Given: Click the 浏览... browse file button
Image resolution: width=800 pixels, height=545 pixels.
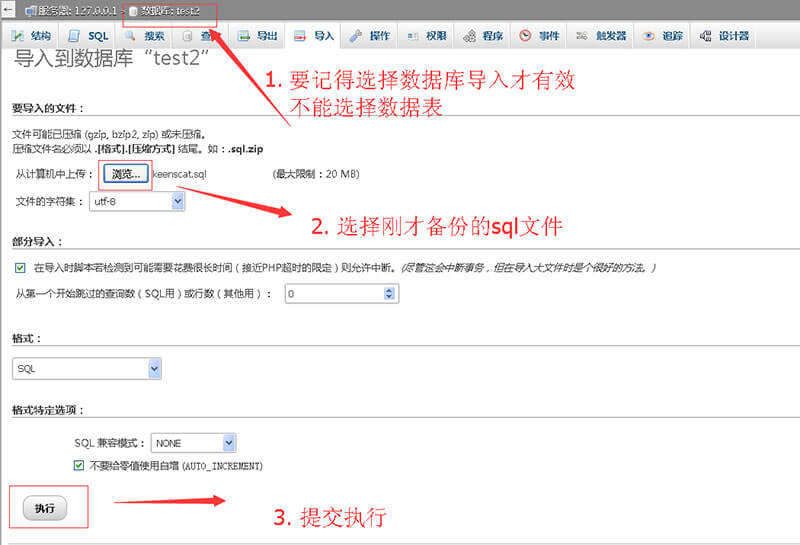Looking at the screenshot, I should coord(126,174).
